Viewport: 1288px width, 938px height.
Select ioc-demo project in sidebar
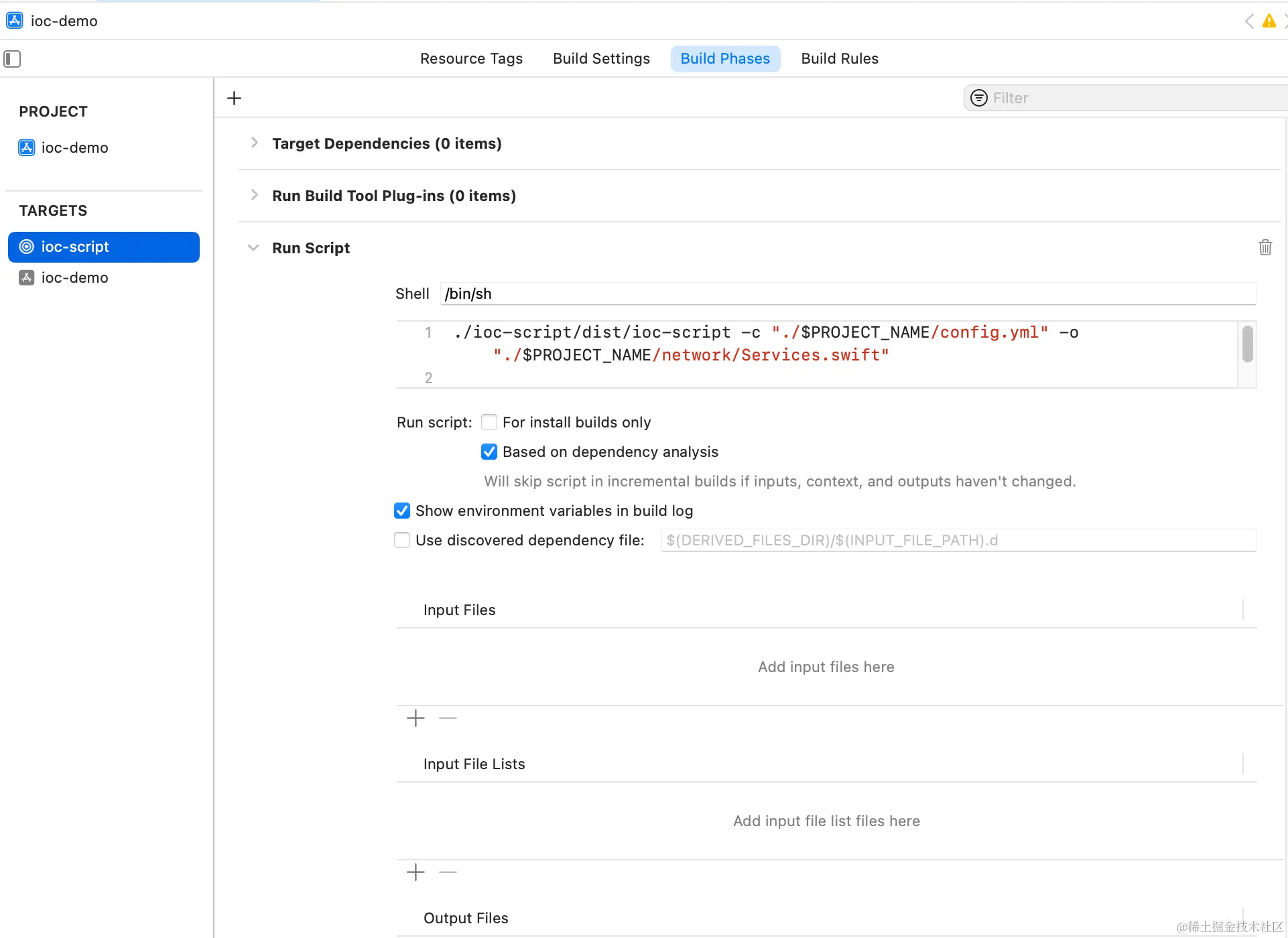point(74,148)
